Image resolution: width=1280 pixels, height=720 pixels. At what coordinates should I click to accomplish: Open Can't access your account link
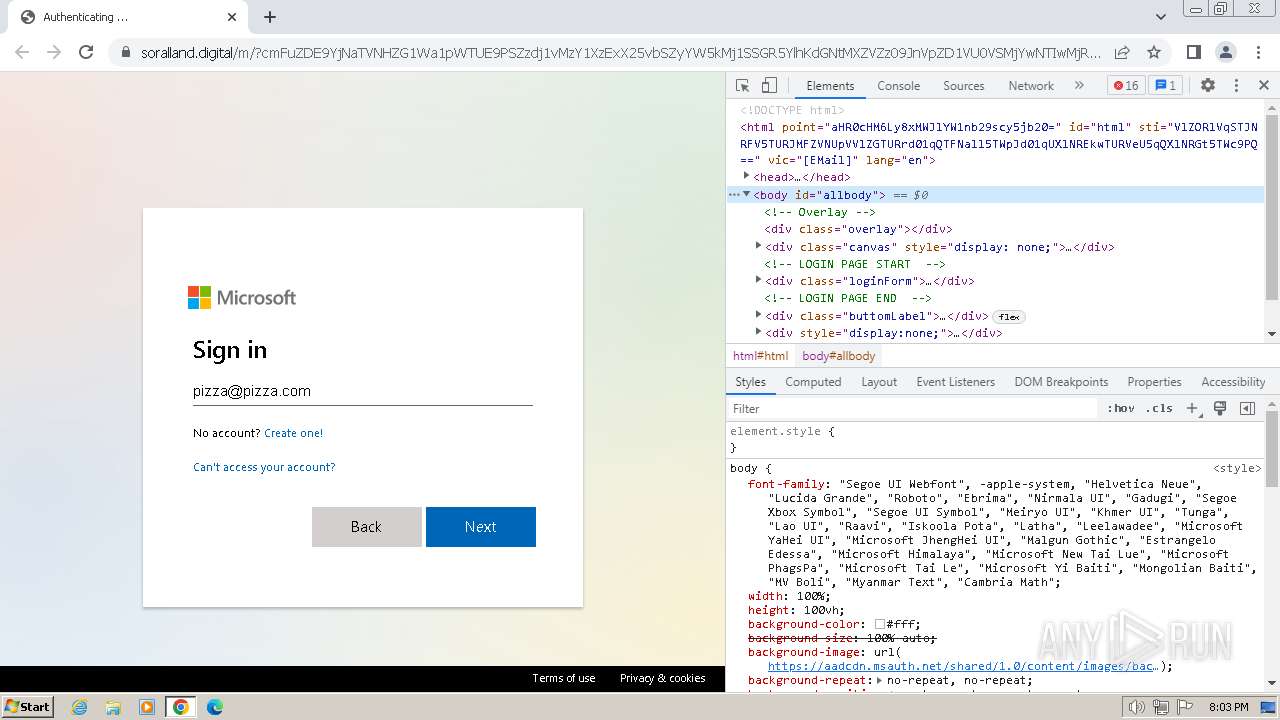coord(264,467)
